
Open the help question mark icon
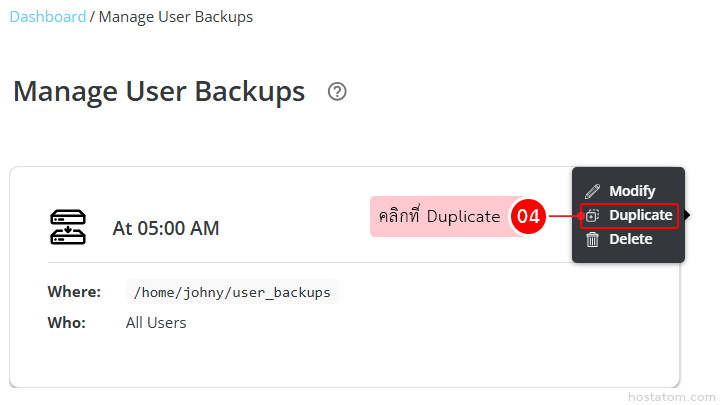(x=337, y=92)
